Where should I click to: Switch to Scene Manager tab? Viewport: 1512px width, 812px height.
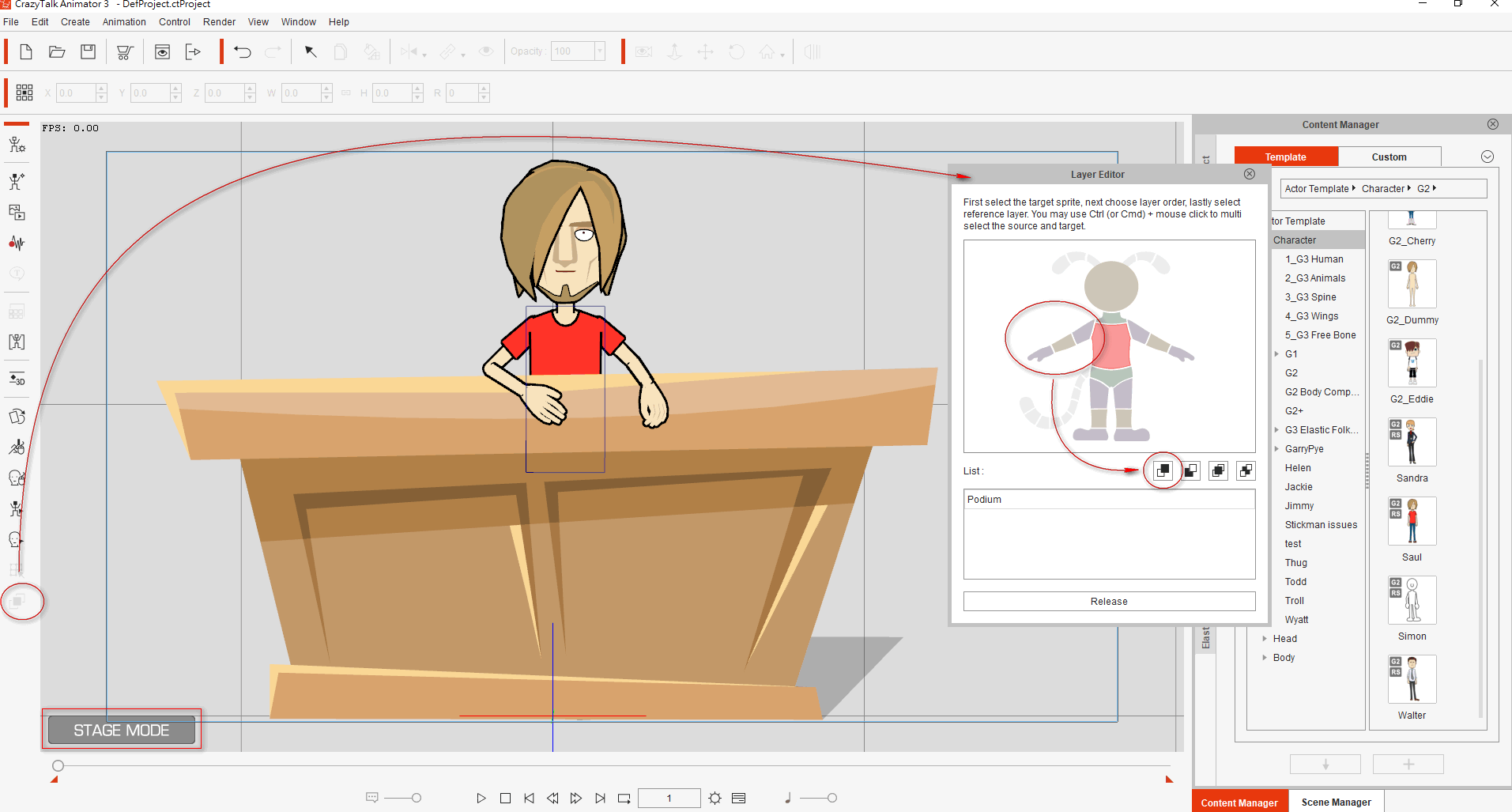pyautogui.click(x=1337, y=802)
